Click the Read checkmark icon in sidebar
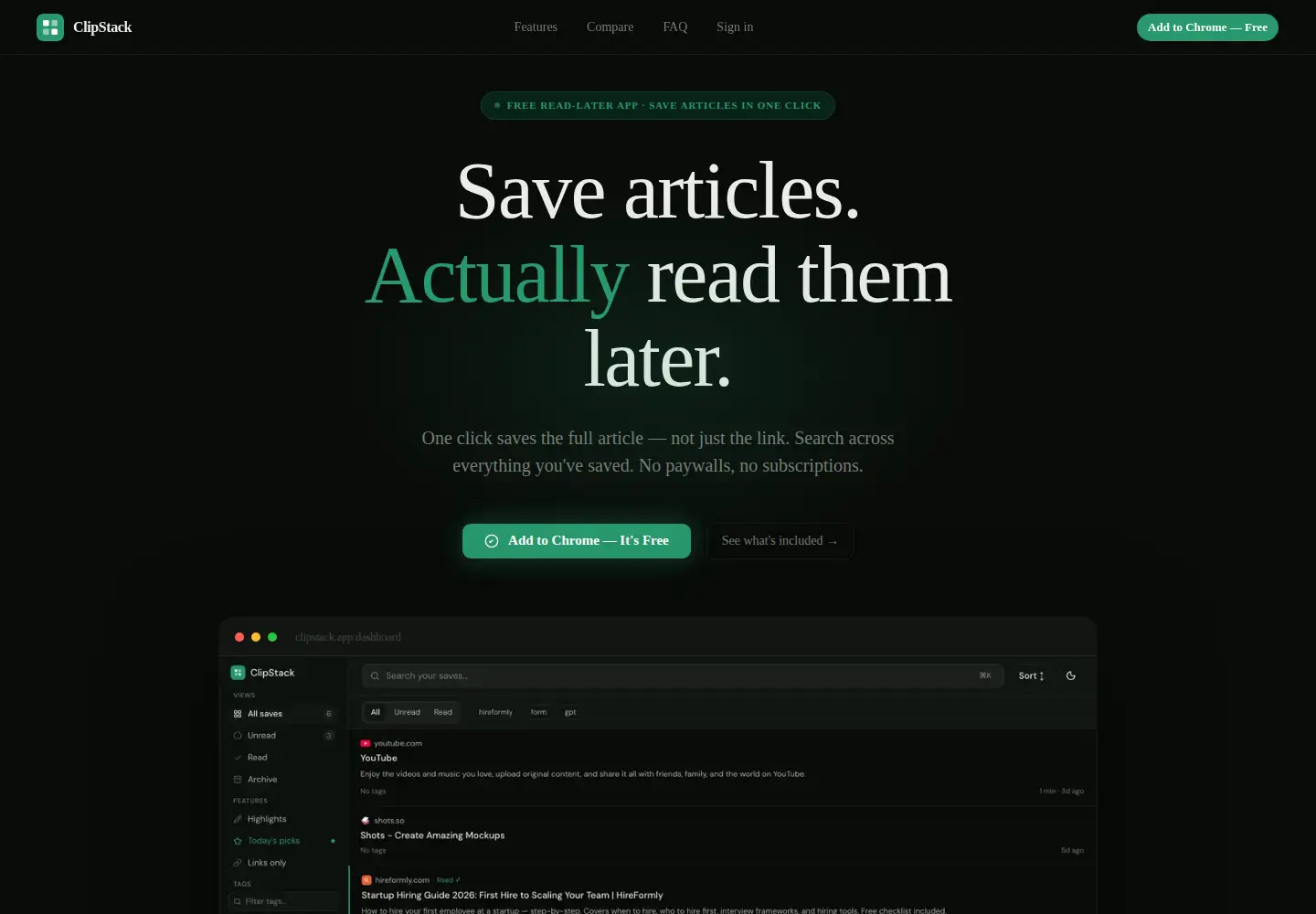This screenshot has height=914, width=1316. pyautogui.click(x=238, y=758)
